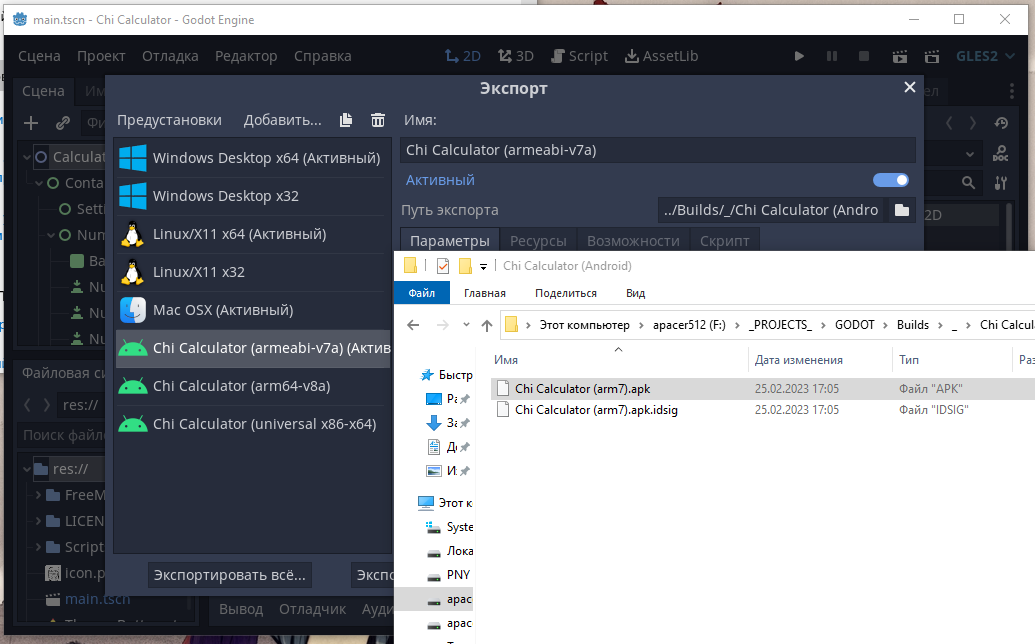
Task: Select Windows Desktop x32 preset
Action: click(x=251, y=196)
